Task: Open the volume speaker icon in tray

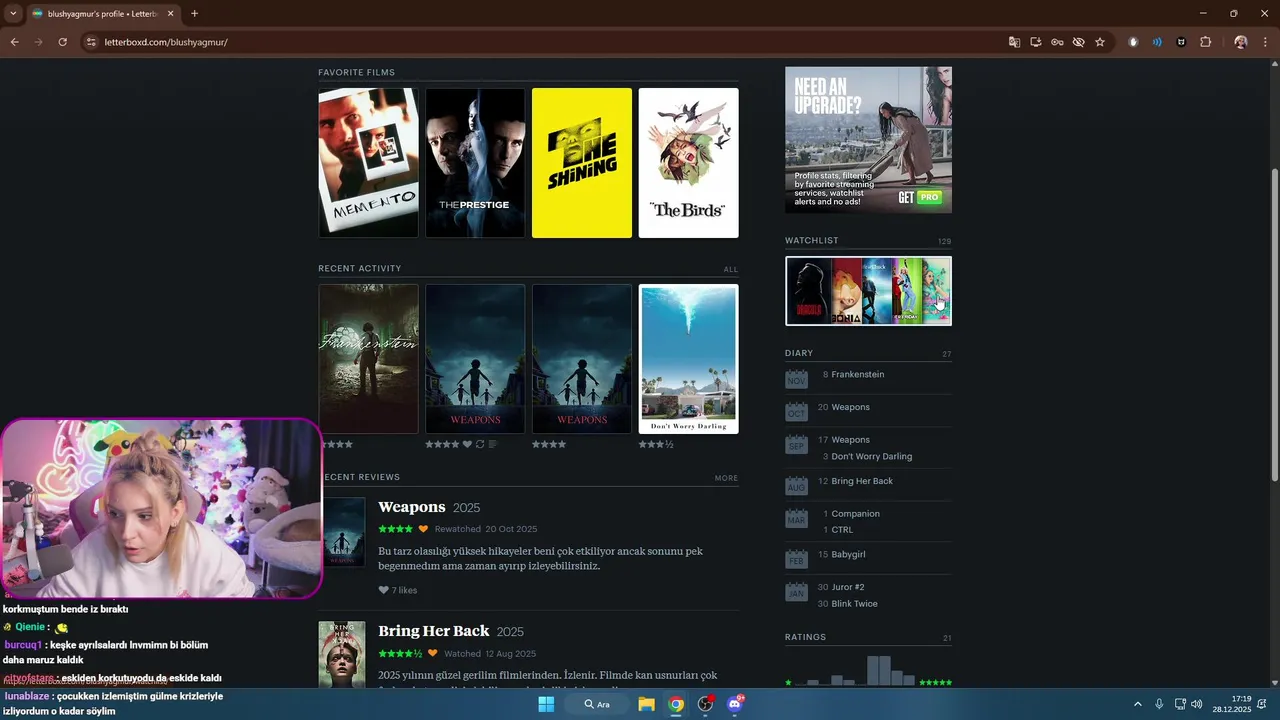Action: pyautogui.click(x=1197, y=704)
